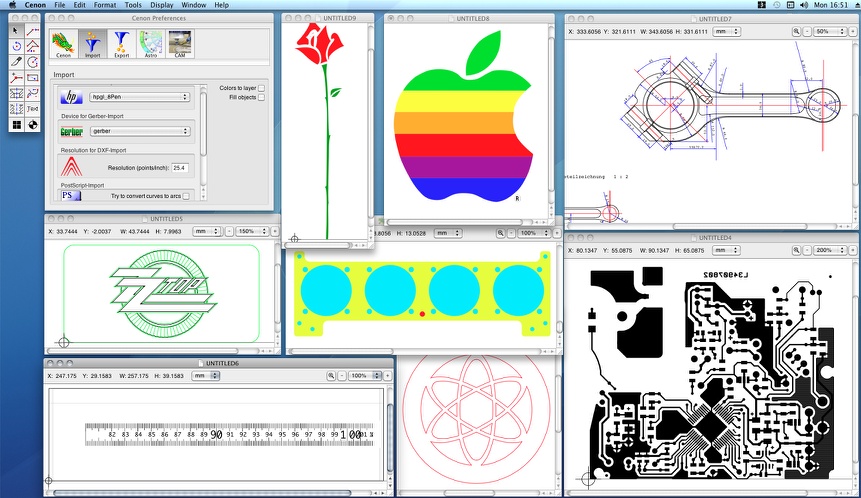This screenshot has width=861, height=498.
Task: Open the Tools menu
Action: (x=132, y=5)
